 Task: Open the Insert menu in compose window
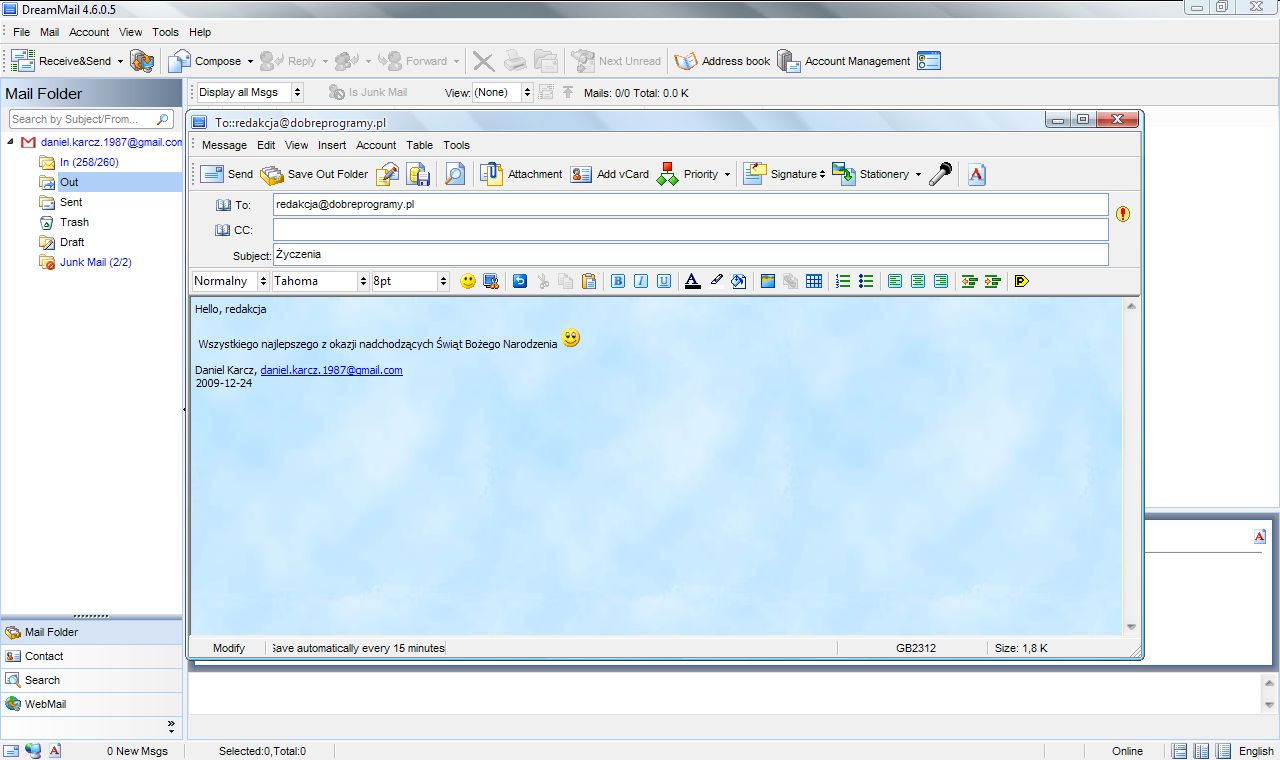[332, 145]
